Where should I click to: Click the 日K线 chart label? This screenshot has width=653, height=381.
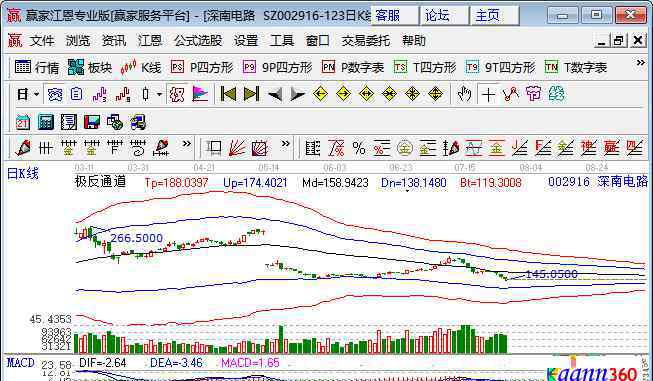pos(23,174)
